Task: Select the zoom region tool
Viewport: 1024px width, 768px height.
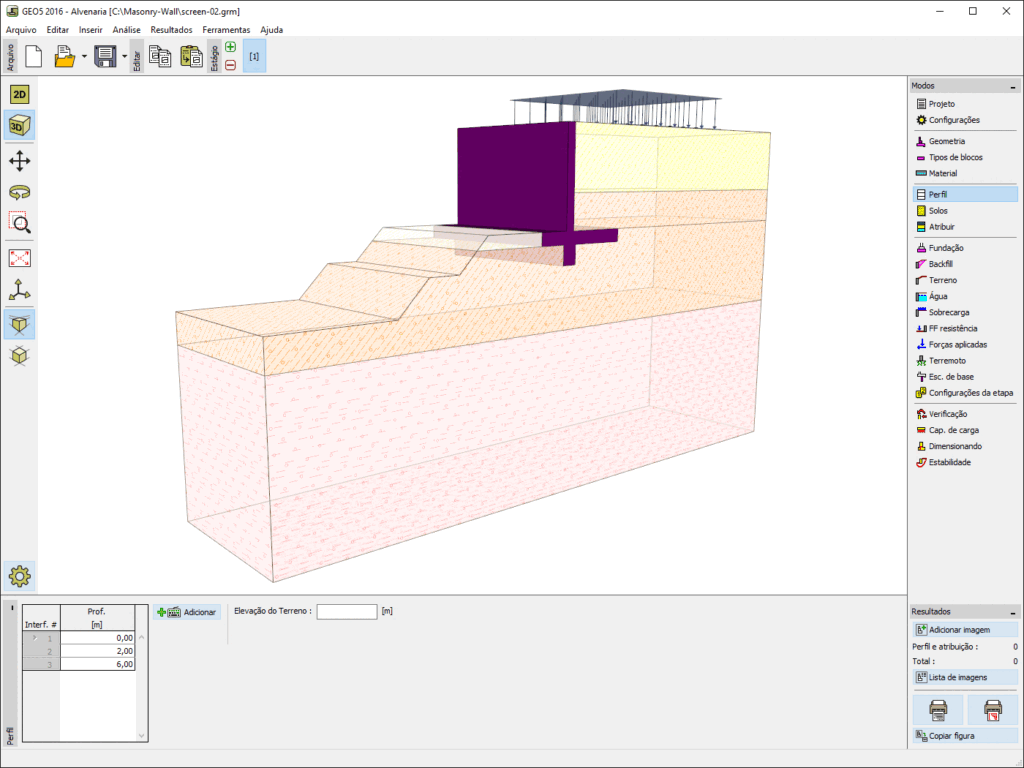Action: point(20,223)
